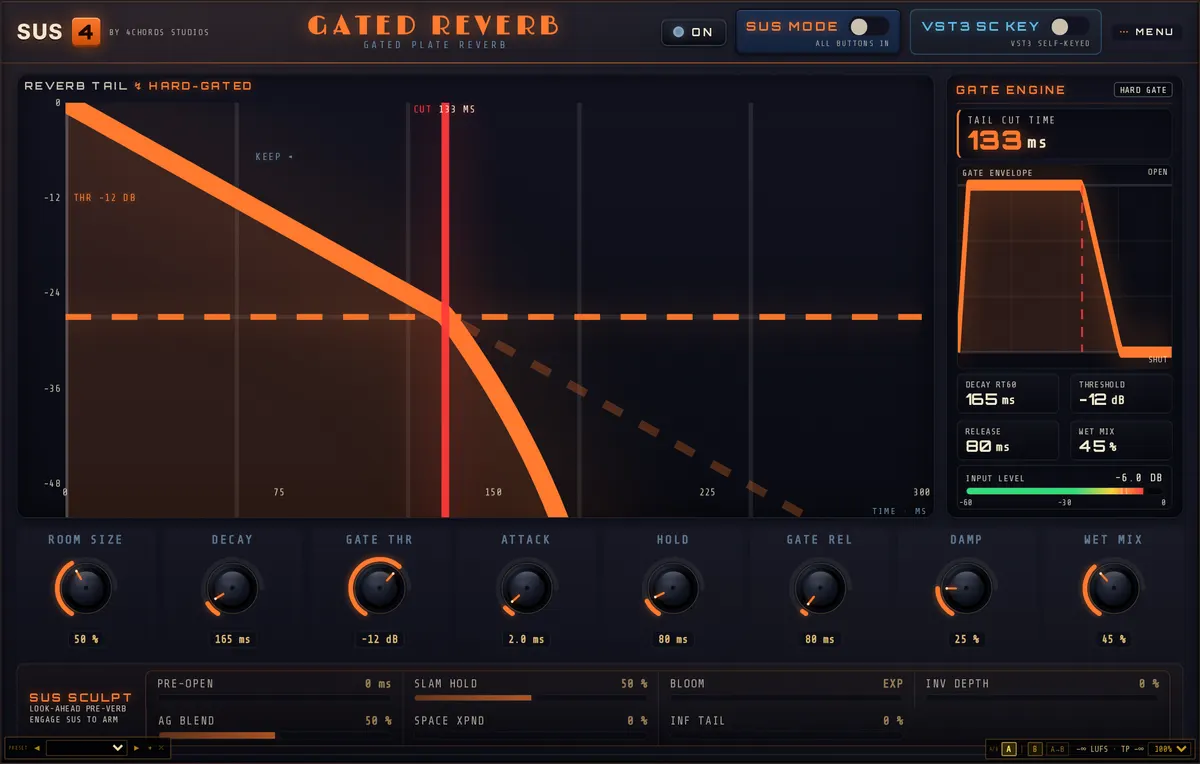
Task: Go to the previous preset arrow
Action: coord(37,748)
